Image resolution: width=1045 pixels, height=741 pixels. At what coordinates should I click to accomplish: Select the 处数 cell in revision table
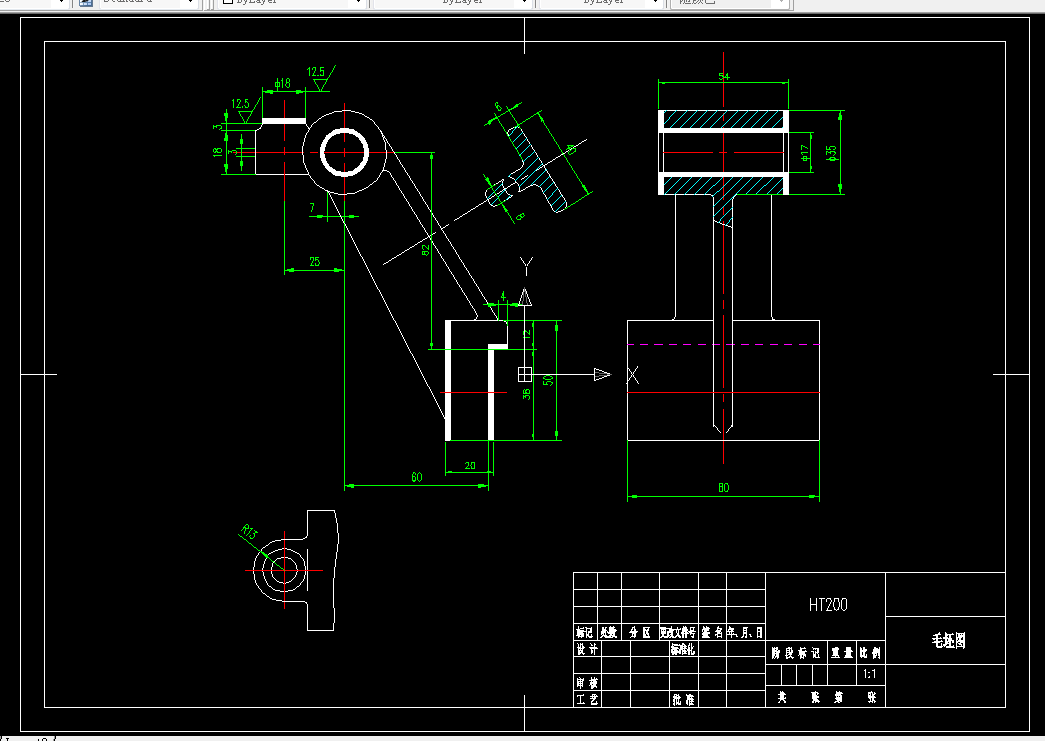pos(609,632)
